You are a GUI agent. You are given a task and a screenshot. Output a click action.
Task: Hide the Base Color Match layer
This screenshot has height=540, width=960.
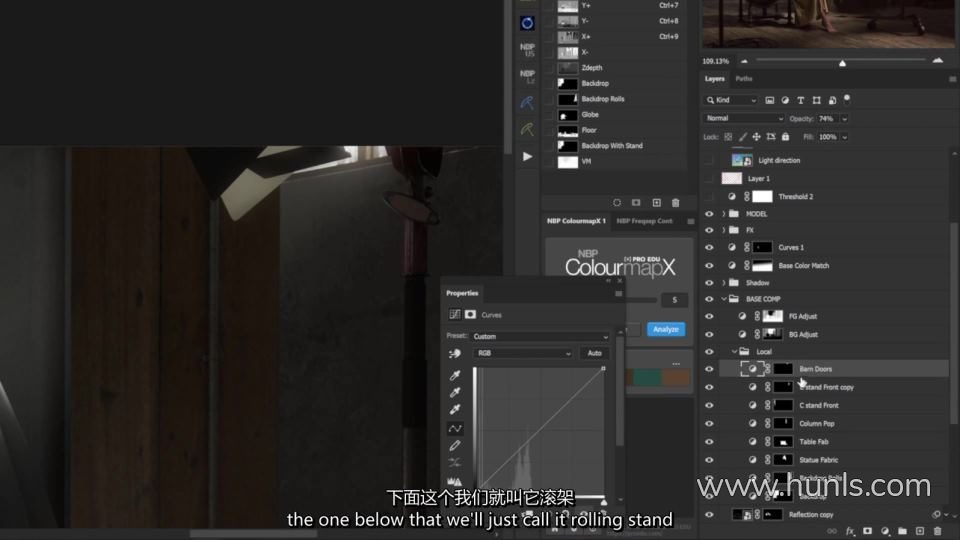pos(709,266)
